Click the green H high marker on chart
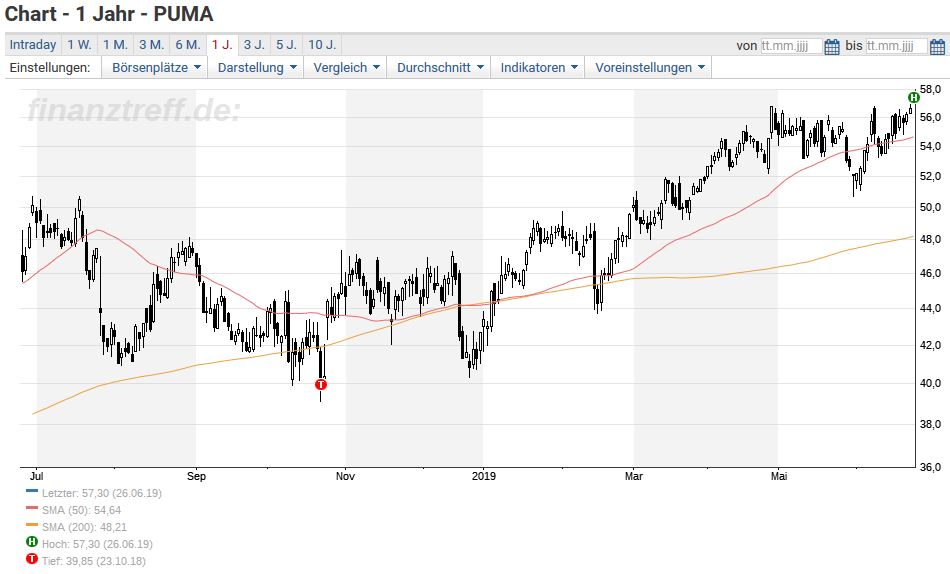The image size is (950, 574). (914, 98)
